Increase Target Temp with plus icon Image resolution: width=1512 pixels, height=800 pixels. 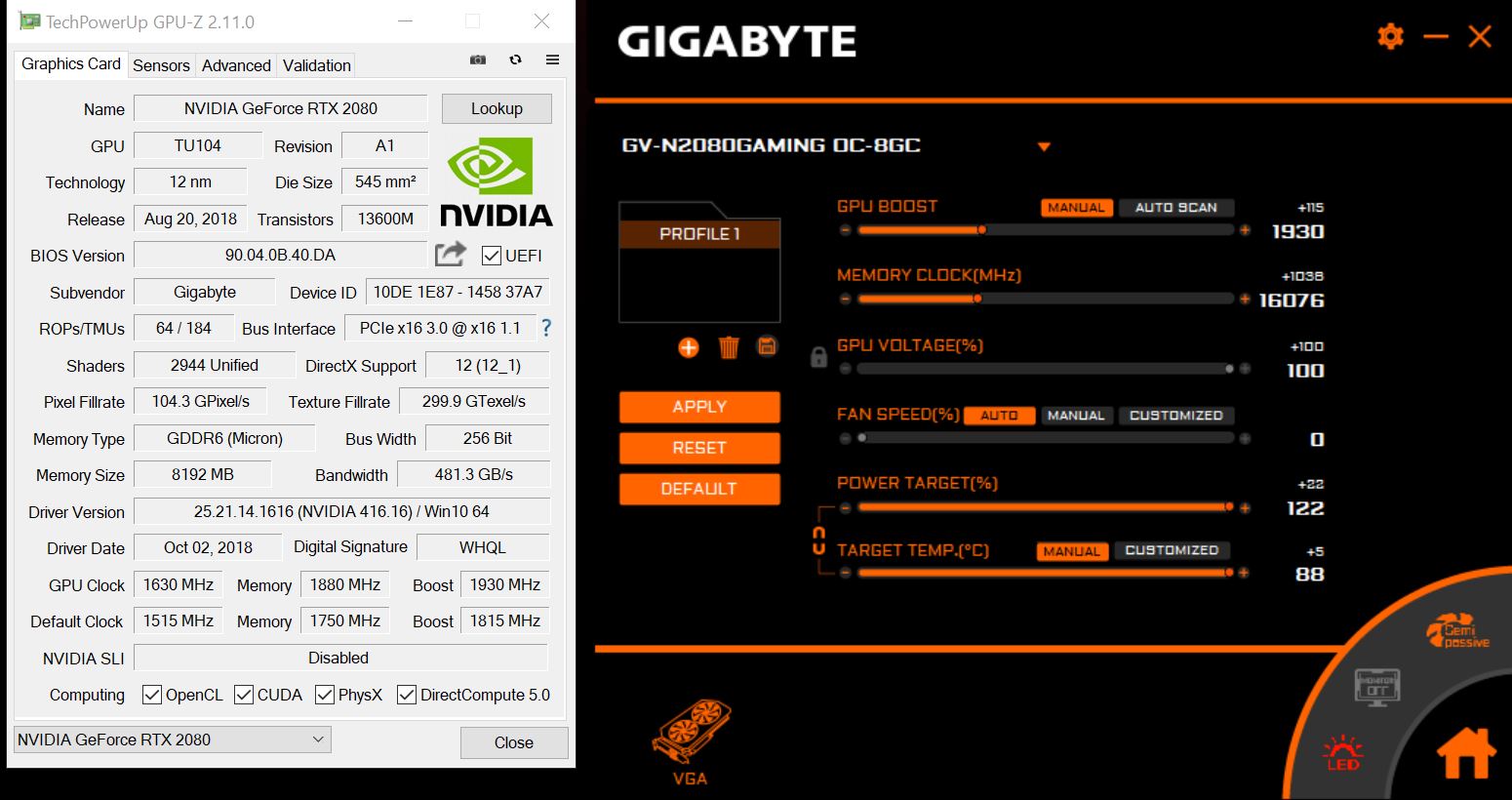coord(1244,573)
